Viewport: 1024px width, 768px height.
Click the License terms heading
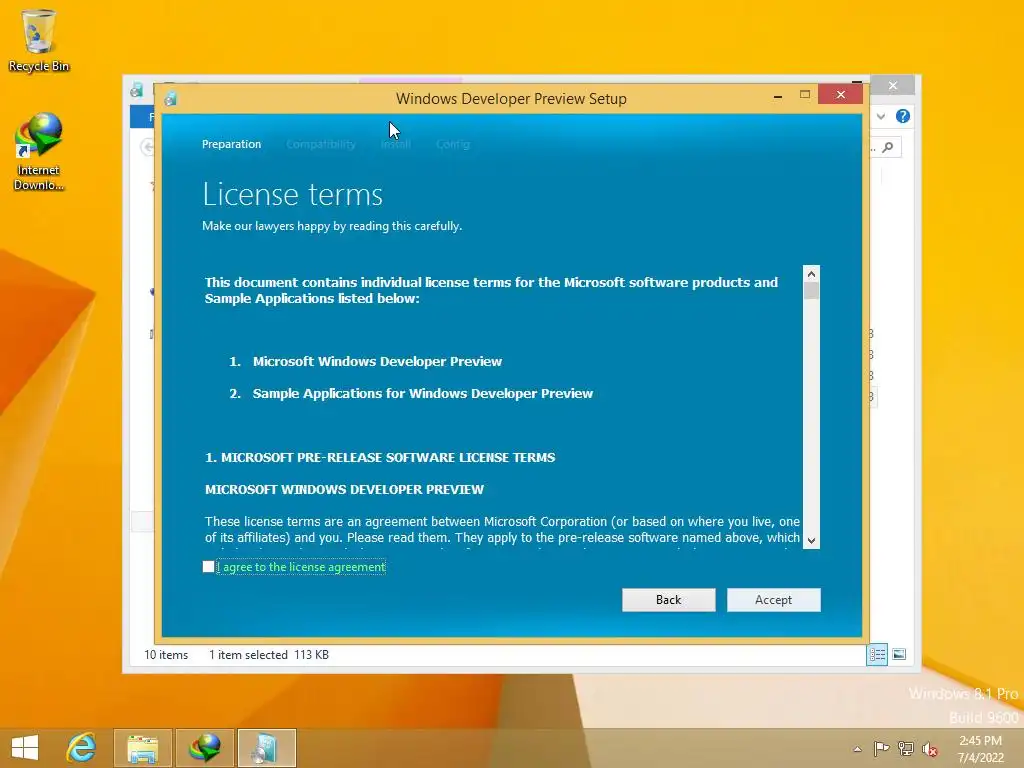293,195
